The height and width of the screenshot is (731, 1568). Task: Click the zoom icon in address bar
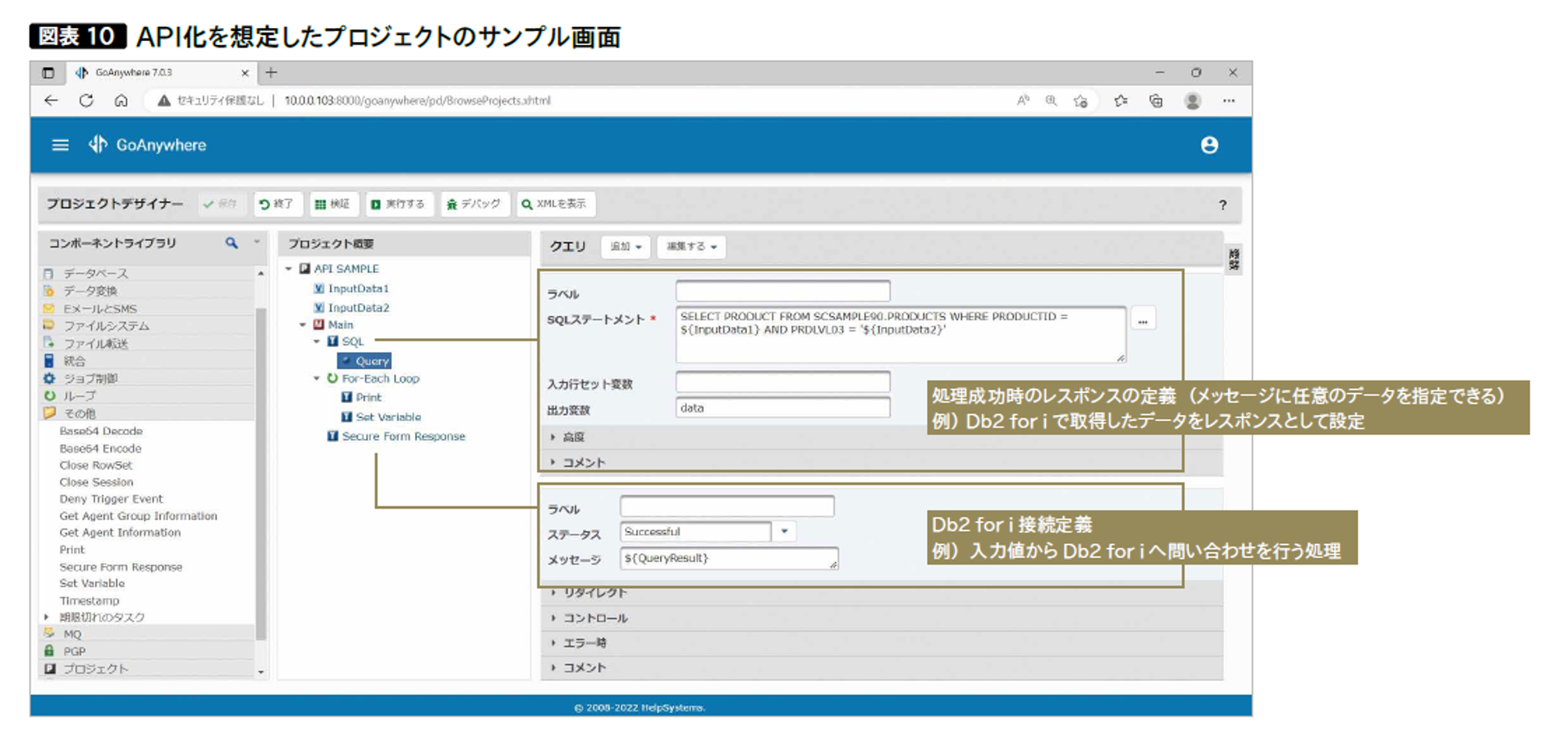click(x=1051, y=101)
